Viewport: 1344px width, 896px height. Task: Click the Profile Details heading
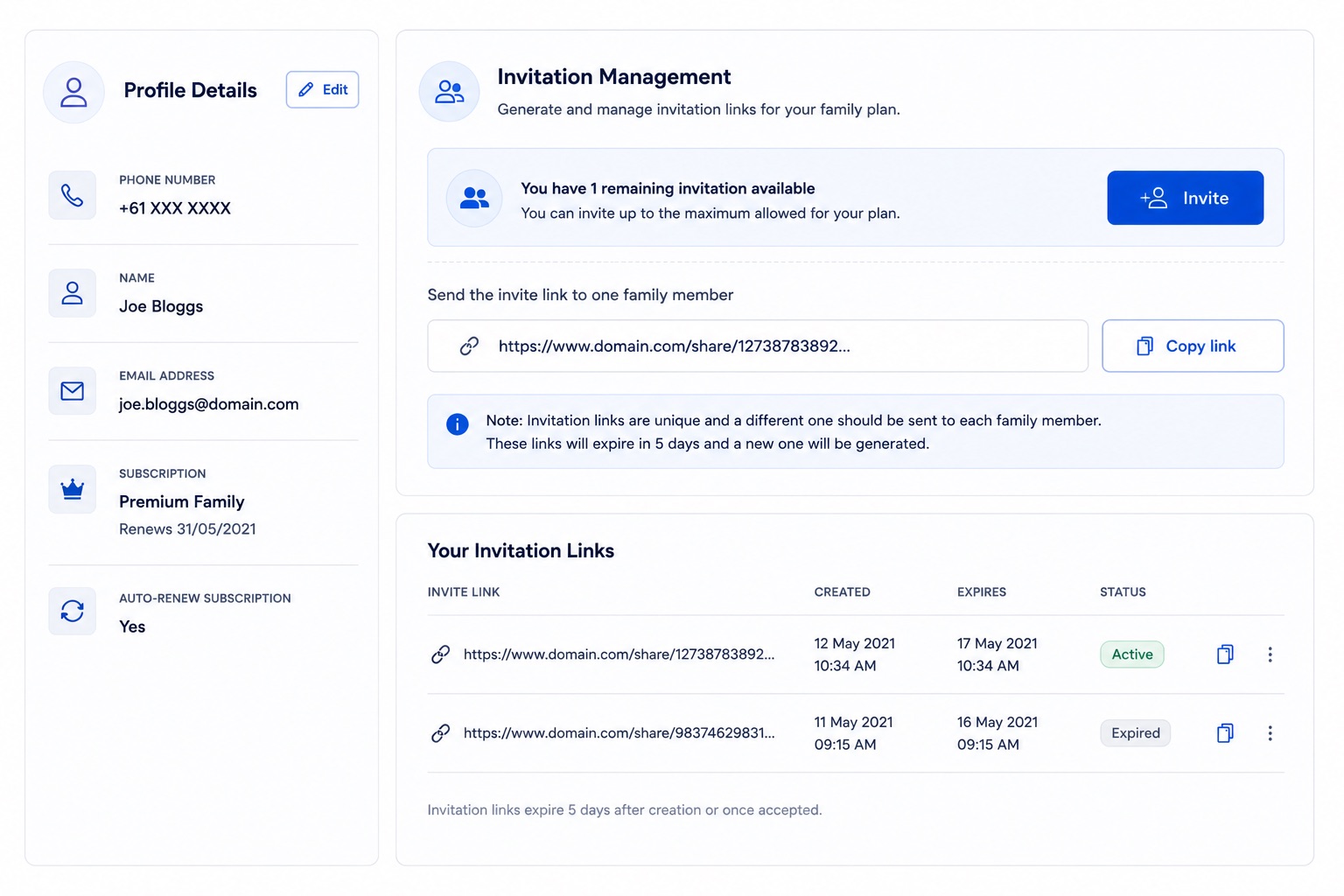tap(191, 90)
